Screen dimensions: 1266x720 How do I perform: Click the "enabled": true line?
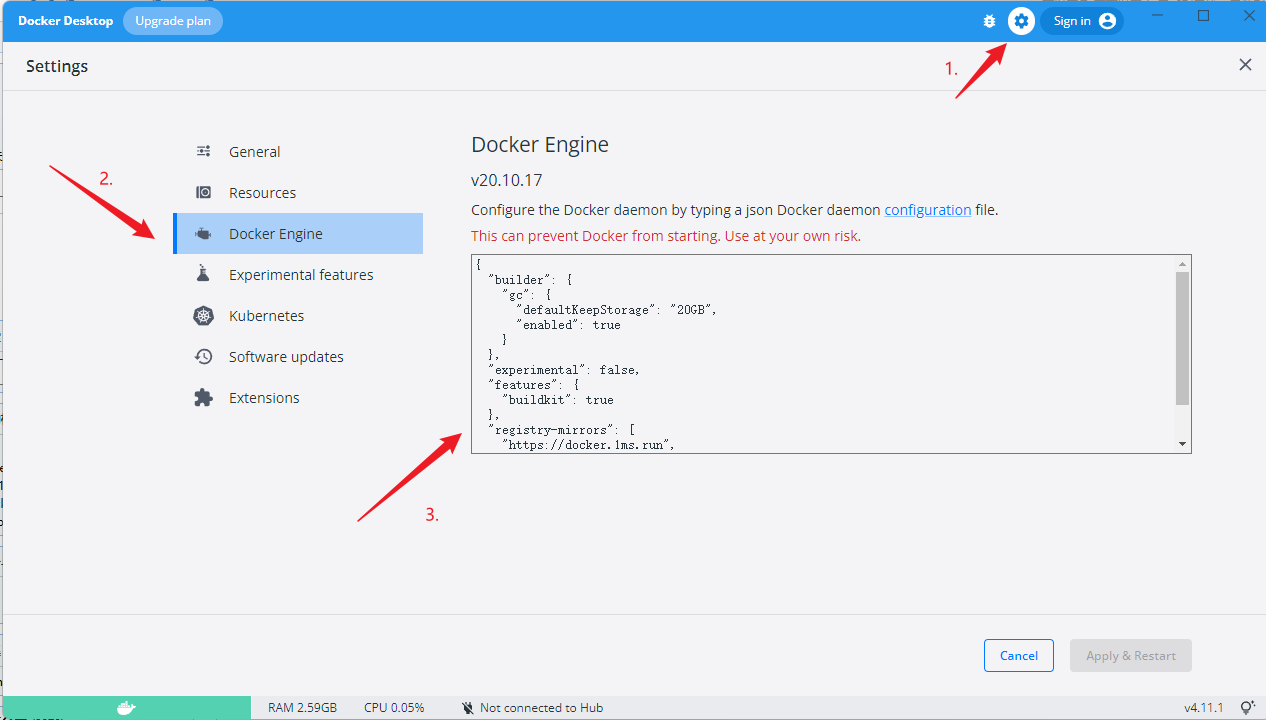tap(568, 325)
